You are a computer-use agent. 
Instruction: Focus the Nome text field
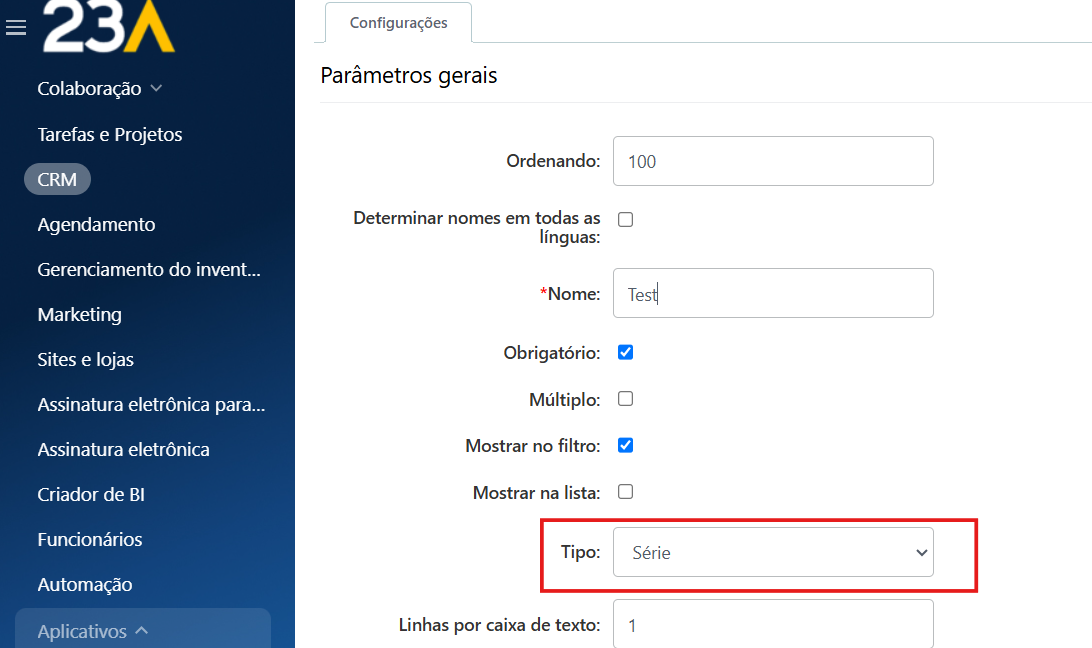point(773,294)
